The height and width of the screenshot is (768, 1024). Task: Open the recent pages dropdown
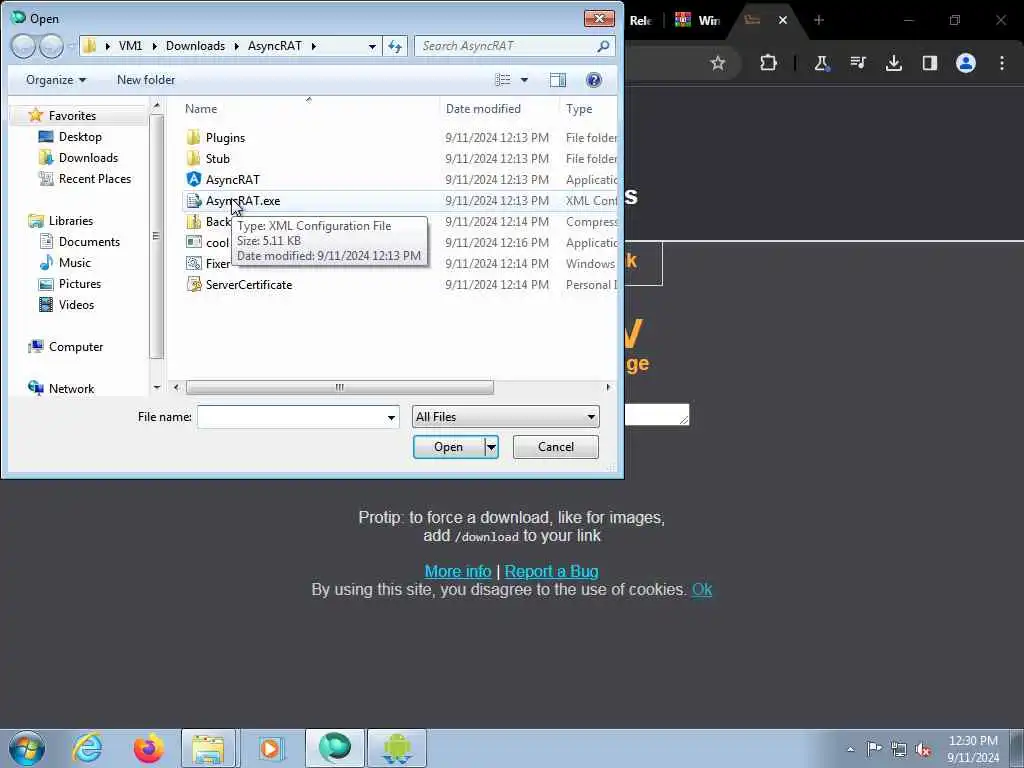[71, 46]
